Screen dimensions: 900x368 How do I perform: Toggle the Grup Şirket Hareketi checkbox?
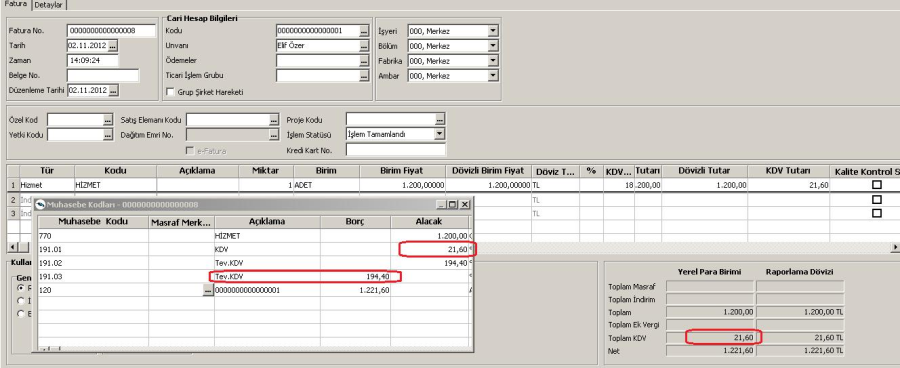coord(170,92)
